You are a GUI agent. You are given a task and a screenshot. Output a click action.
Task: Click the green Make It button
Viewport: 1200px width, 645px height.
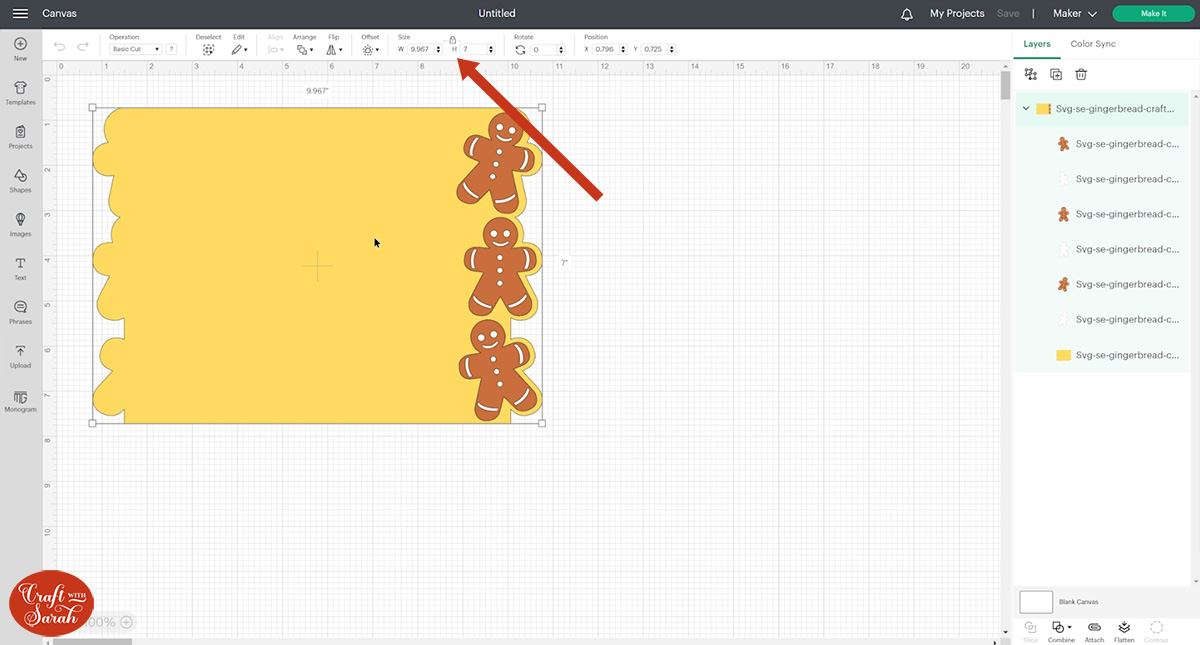1153,14
